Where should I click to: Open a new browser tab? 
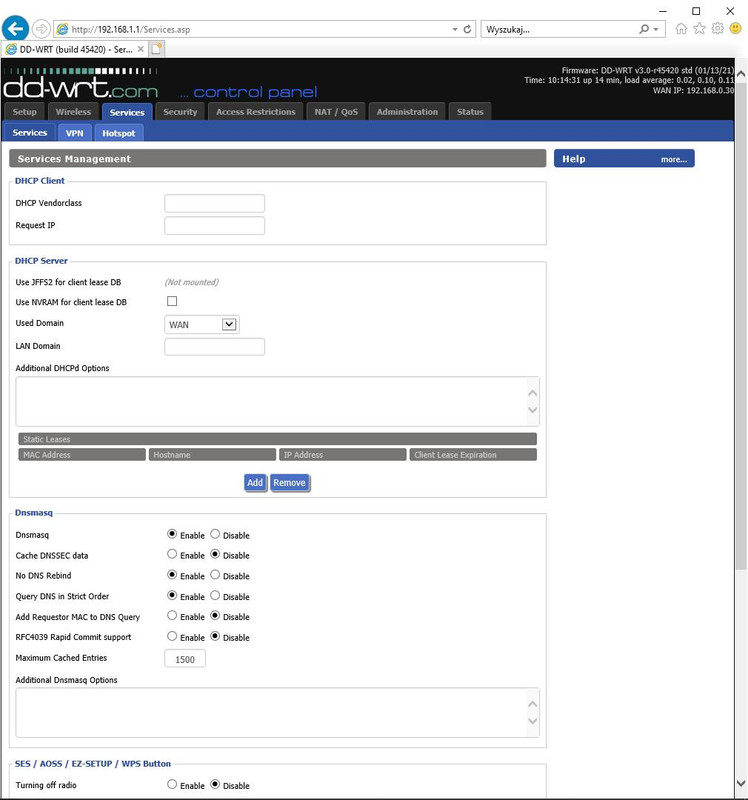(157, 49)
